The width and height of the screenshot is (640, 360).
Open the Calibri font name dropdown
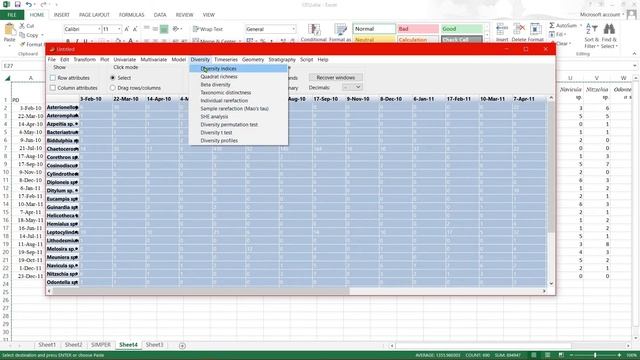tap(99, 29)
